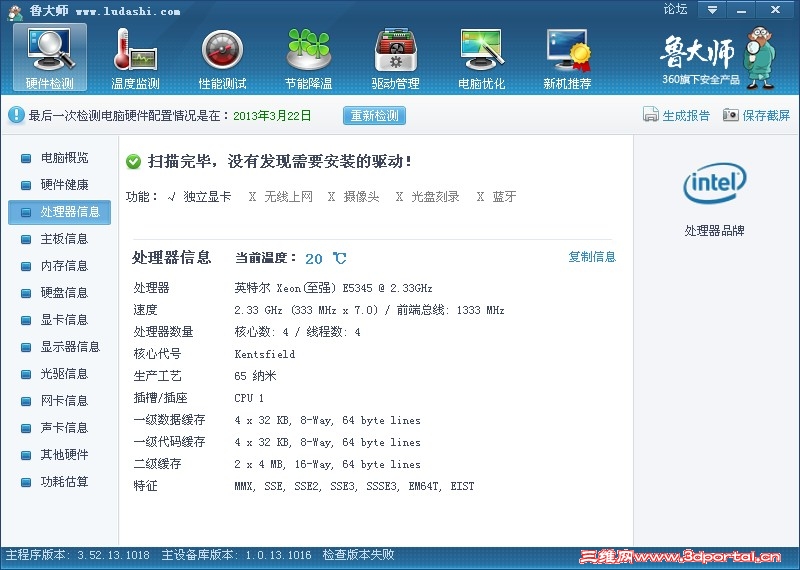The width and height of the screenshot is (800, 570).
Task: Open the 新机推荐 new PC recommendations
Action: (567, 58)
